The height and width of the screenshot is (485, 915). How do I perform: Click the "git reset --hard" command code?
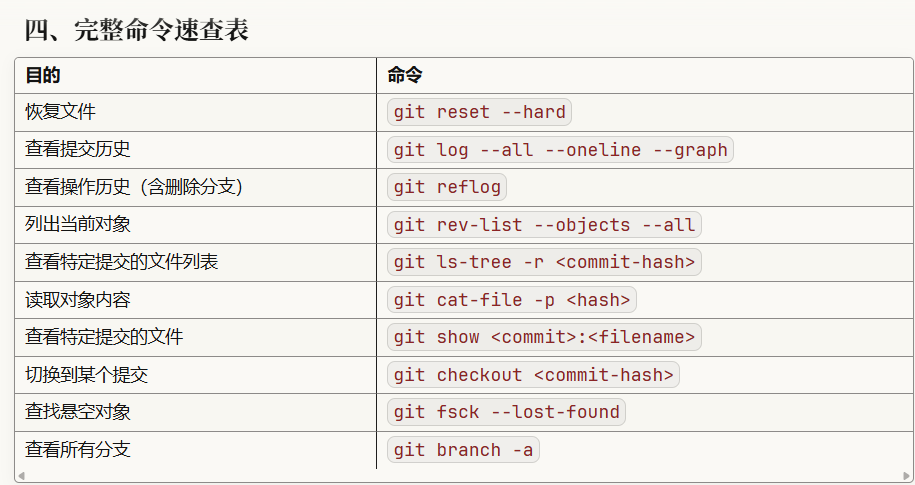click(479, 112)
